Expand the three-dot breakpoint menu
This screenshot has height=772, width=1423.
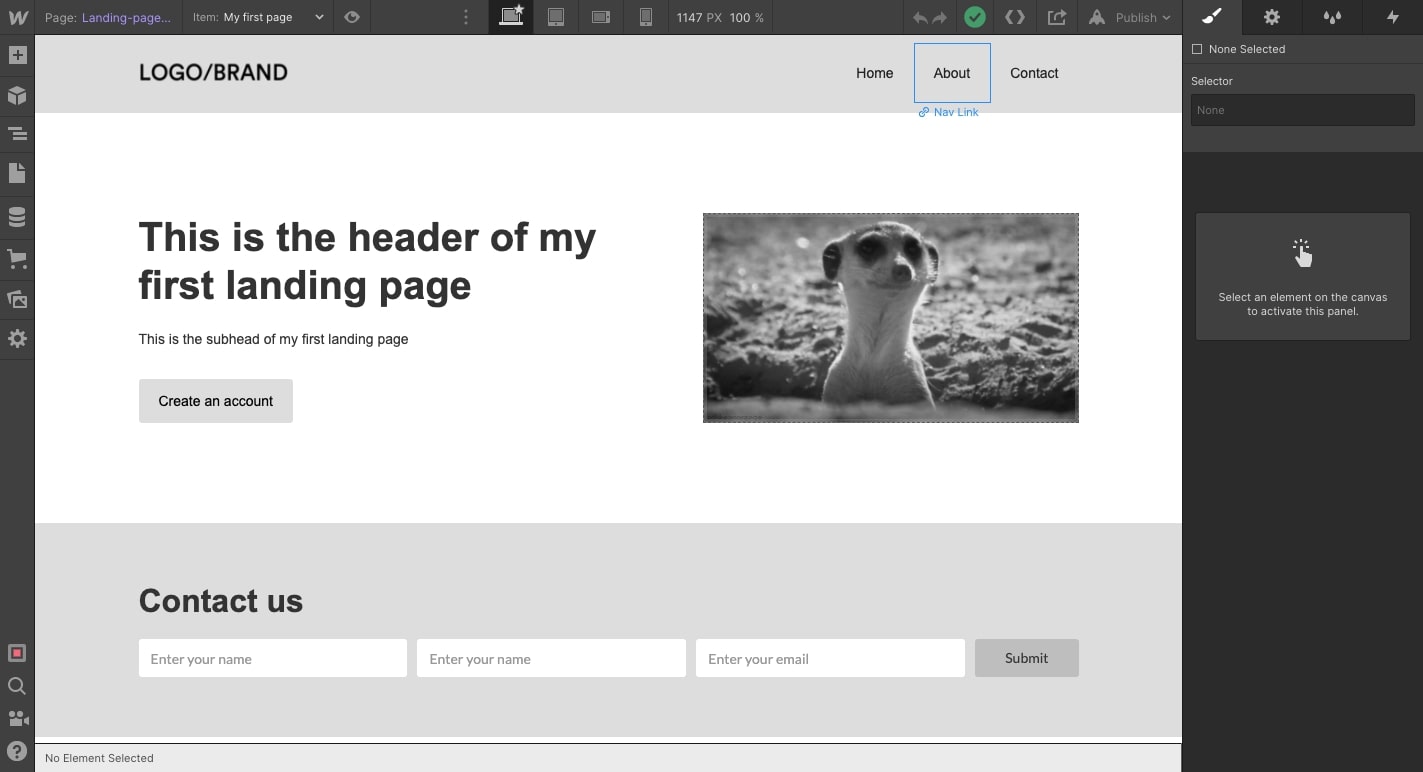[466, 17]
